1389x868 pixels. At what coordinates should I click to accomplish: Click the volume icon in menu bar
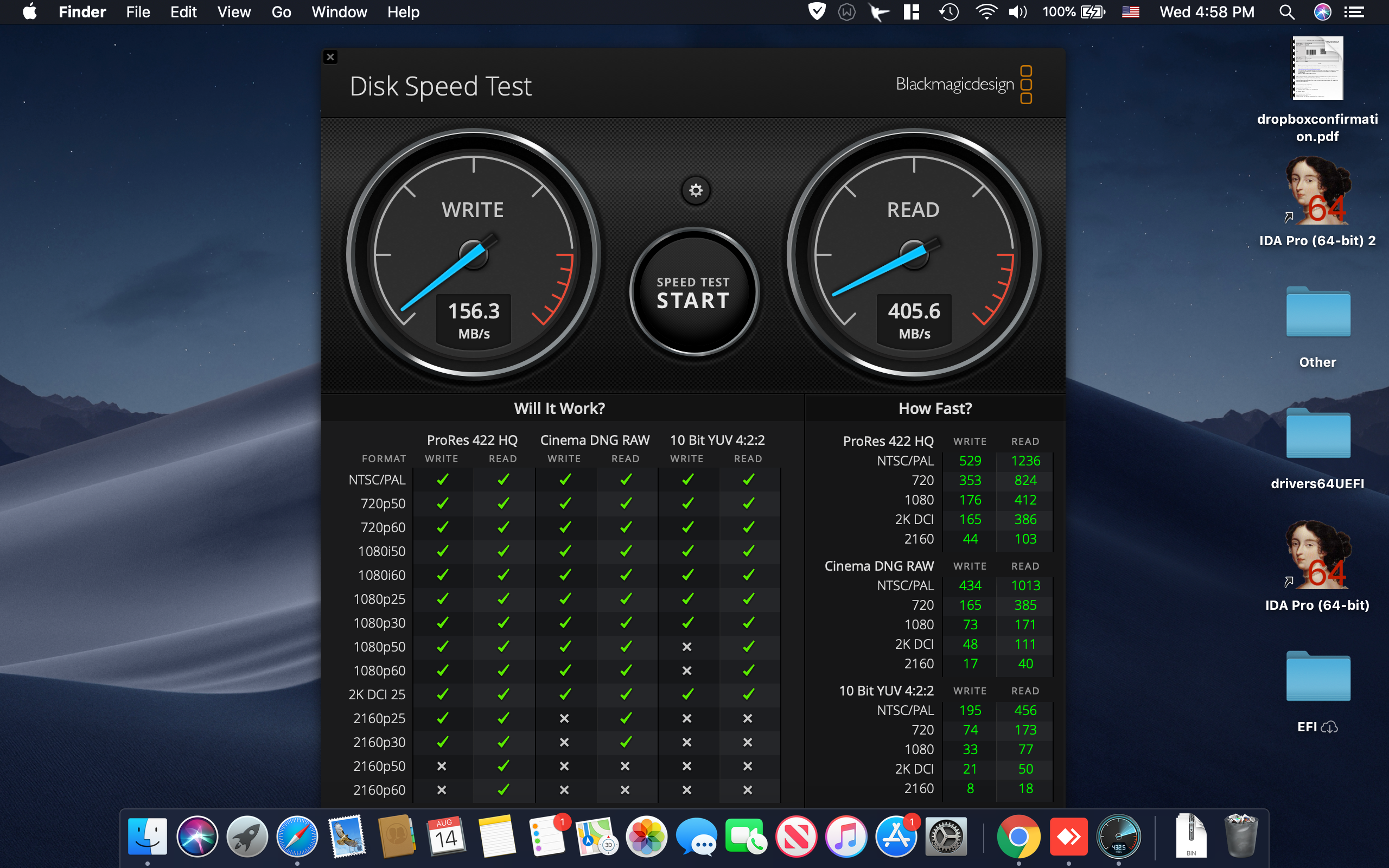point(1017,12)
